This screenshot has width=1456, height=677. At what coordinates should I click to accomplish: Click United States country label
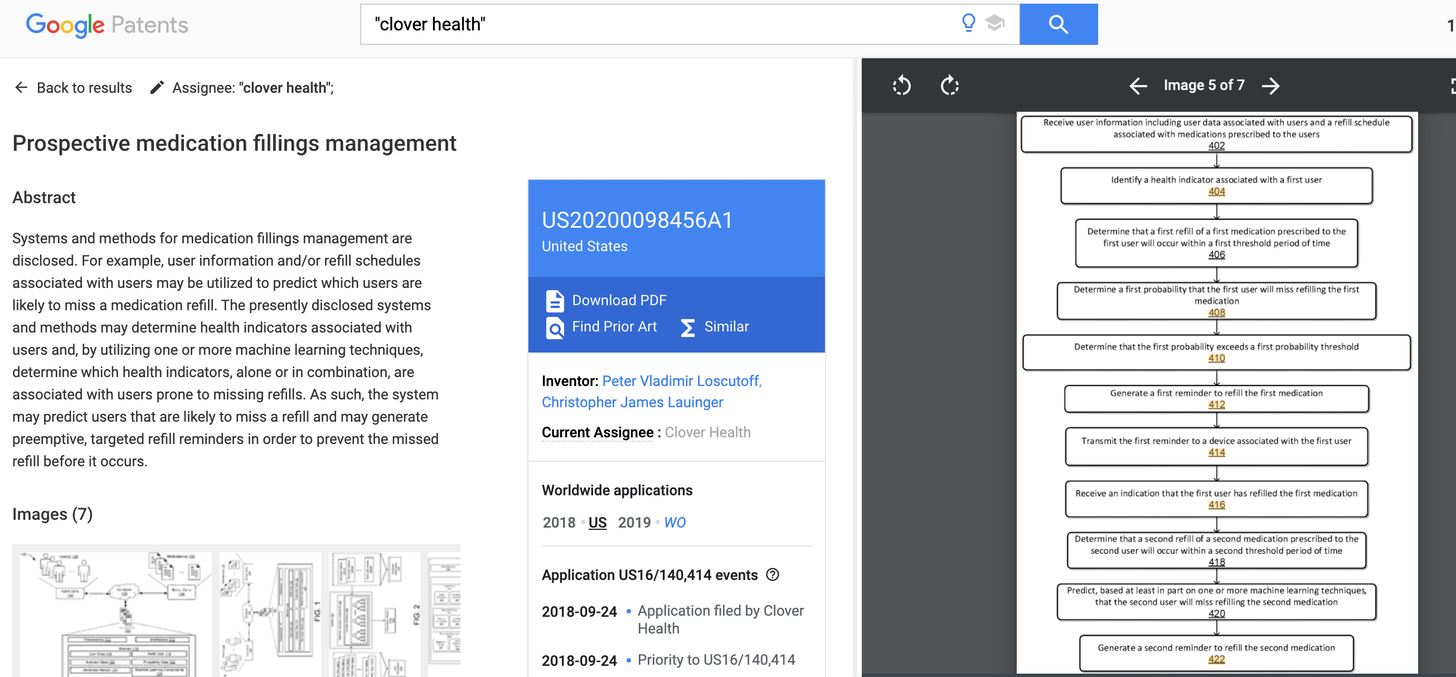click(585, 246)
